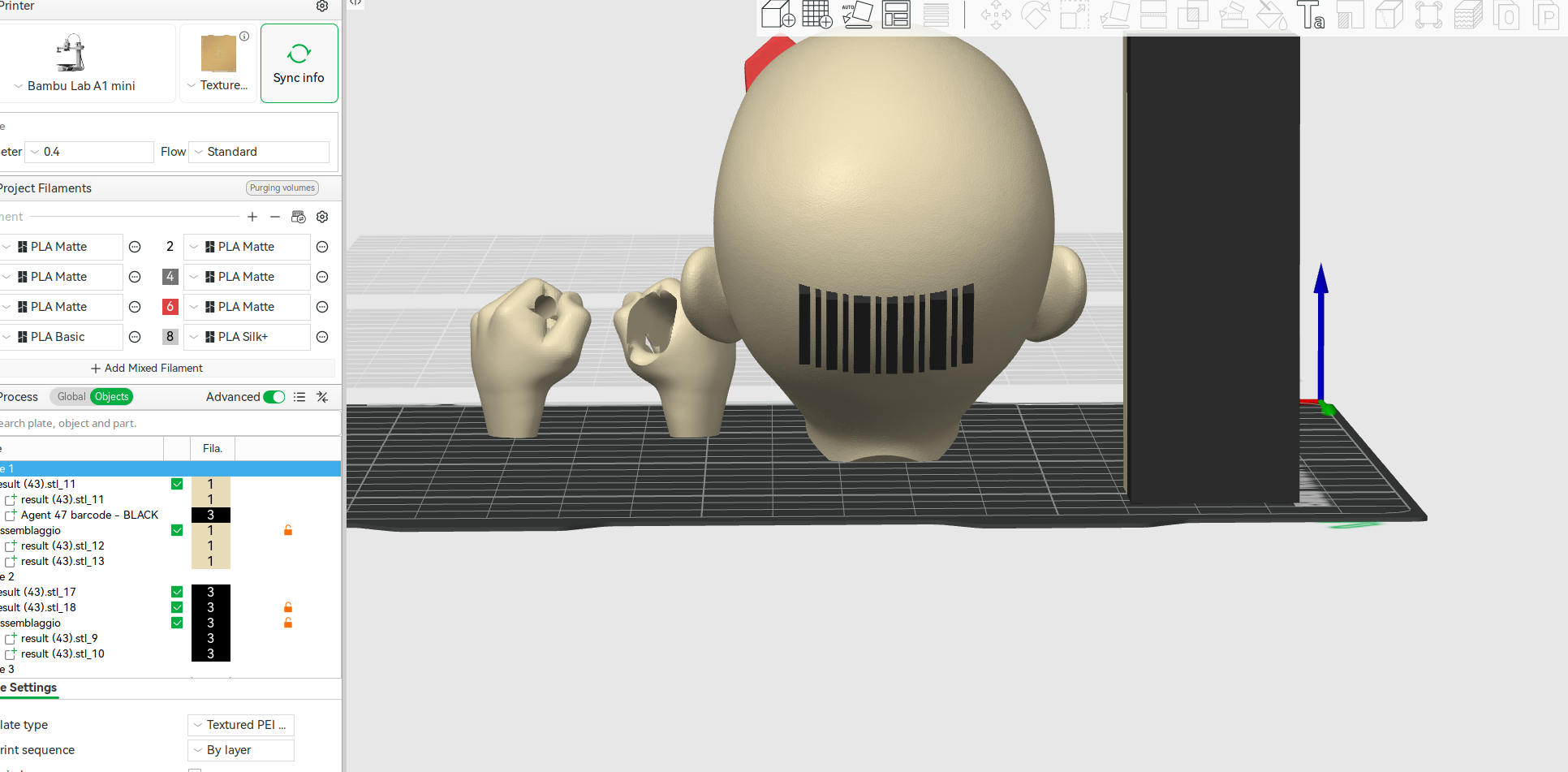The image size is (1568, 772).
Task: Switch Process to the Global tab
Action: pos(71,397)
